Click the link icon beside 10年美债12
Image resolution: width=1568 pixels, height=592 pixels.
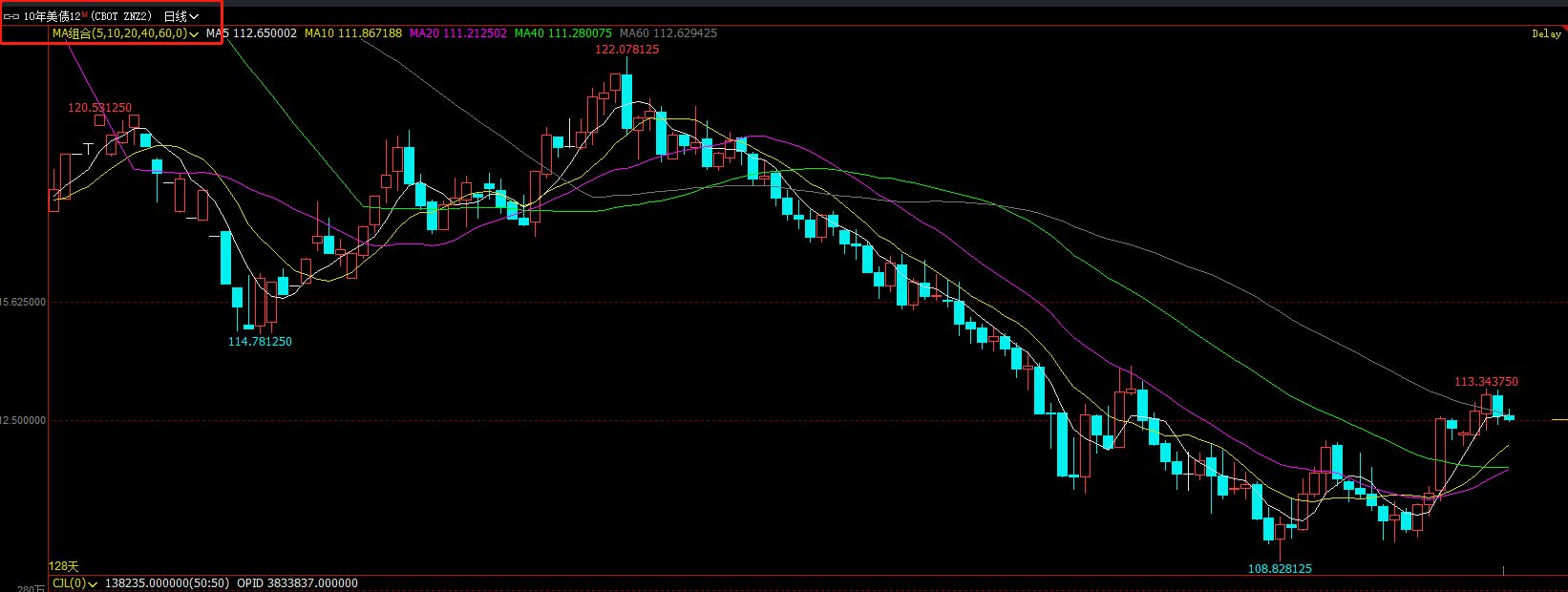[11, 16]
